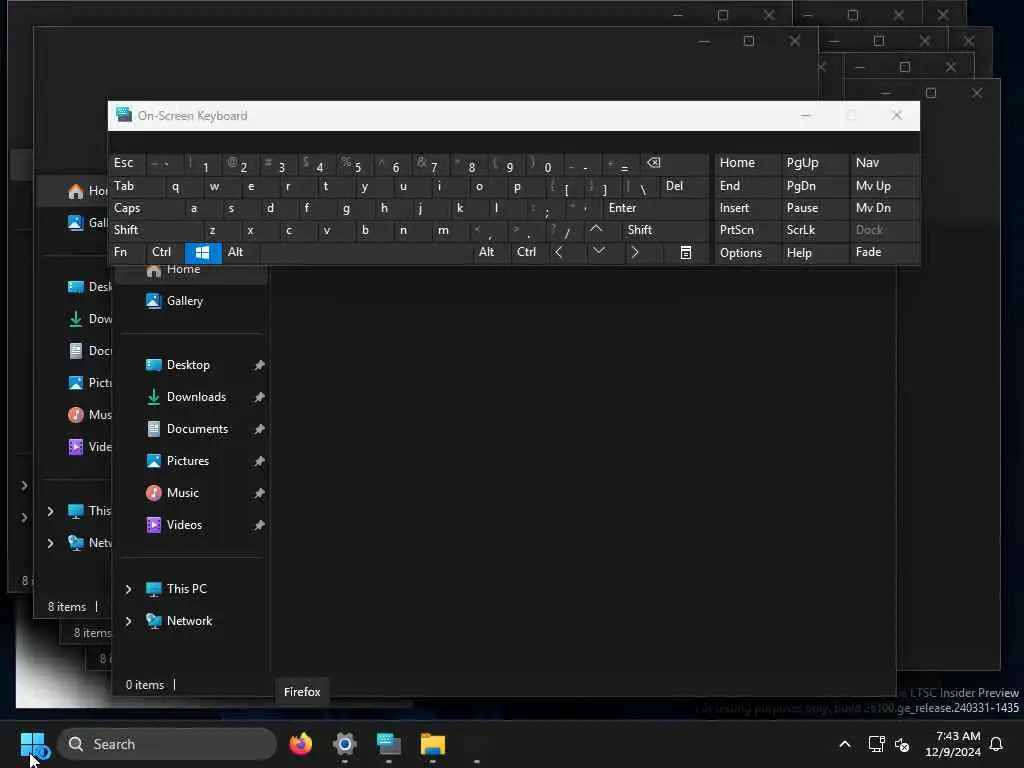Click the taskbar Search box
Viewport: 1024px width, 768px height.
pos(167,744)
